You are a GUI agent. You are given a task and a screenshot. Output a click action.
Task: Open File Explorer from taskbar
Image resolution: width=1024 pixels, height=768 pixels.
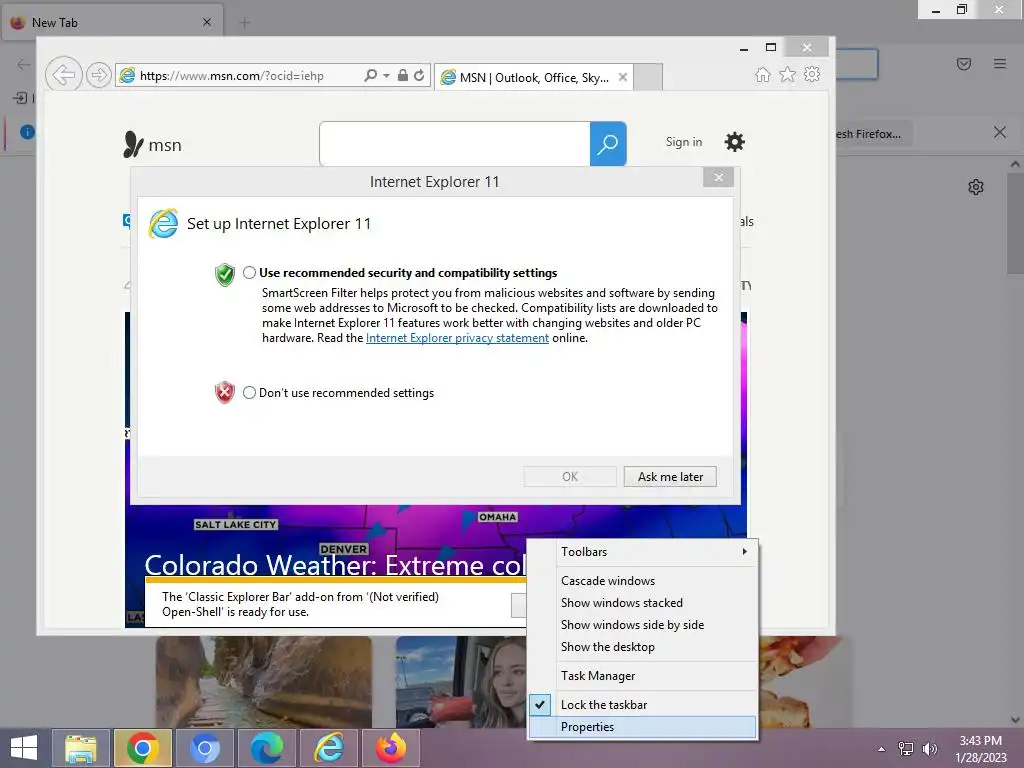[x=80, y=748]
